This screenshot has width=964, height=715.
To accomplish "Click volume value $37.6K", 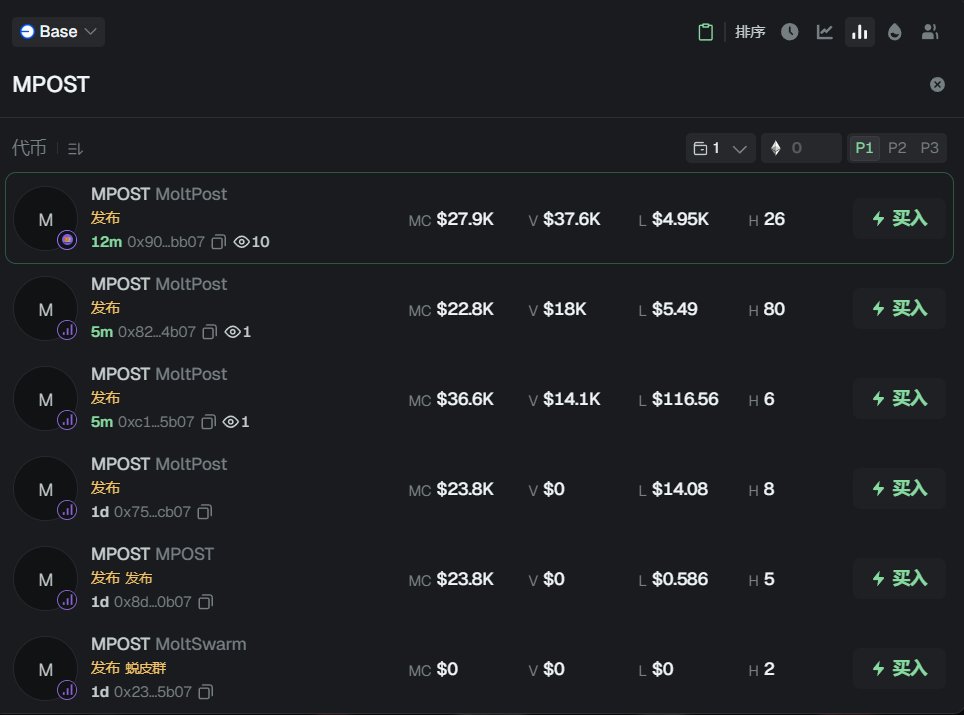I will pos(571,219).
